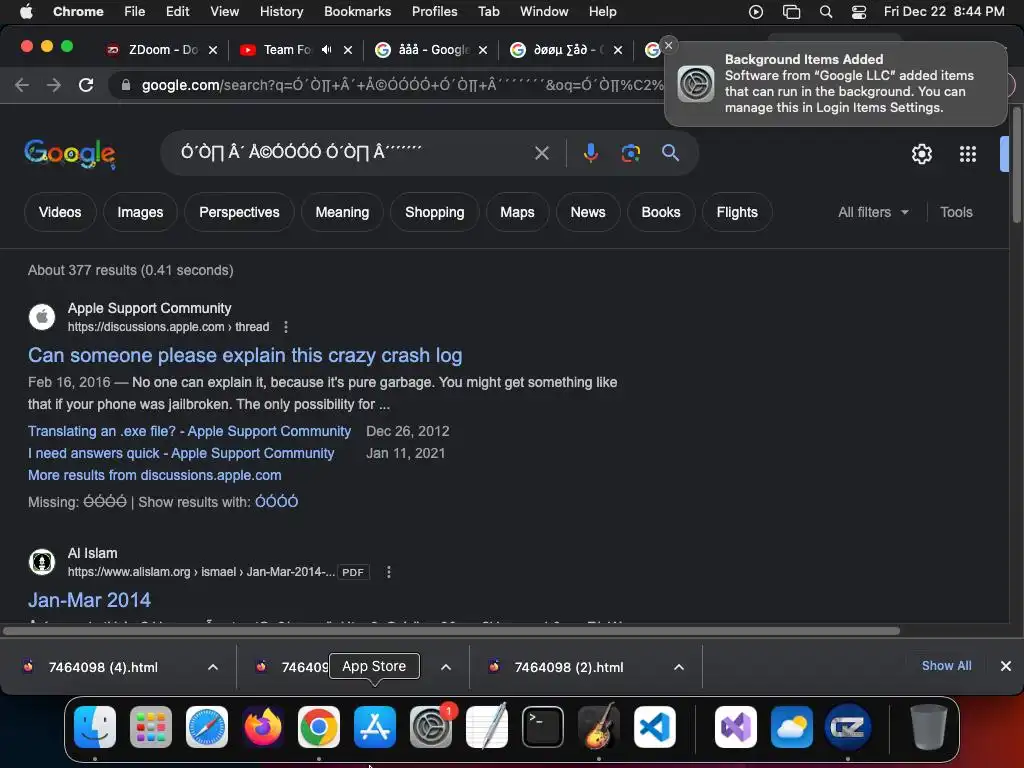Open Spotlight search in menu bar

[x=825, y=12]
